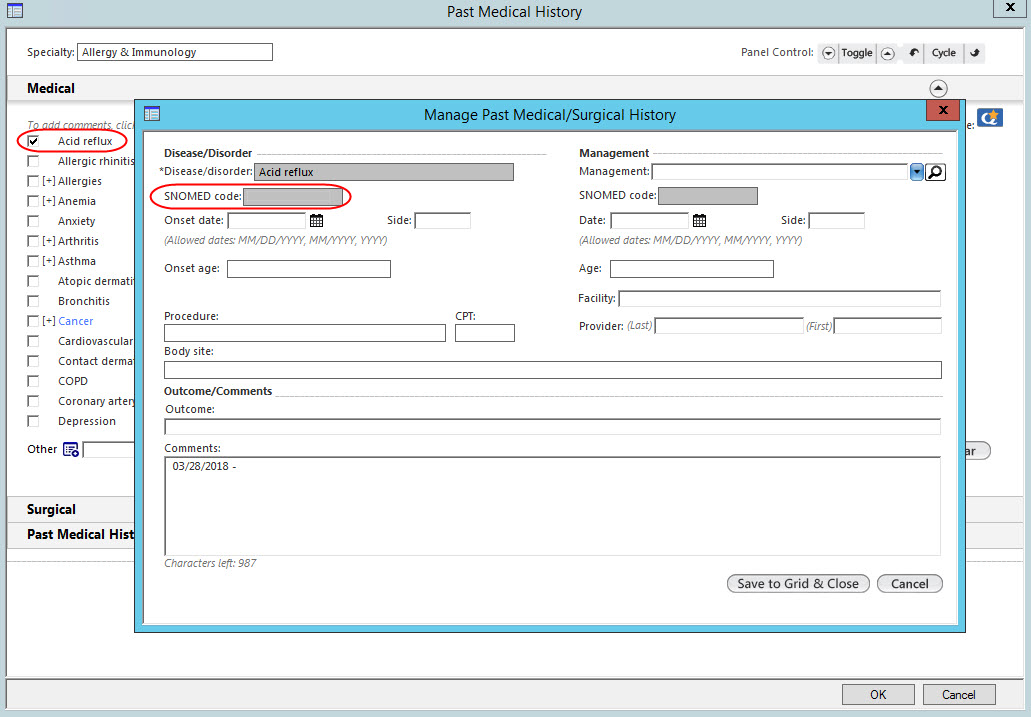The width and height of the screenshot is (1031, 717).
Task: Click CPT input field
Action: [x=485, y=333]
